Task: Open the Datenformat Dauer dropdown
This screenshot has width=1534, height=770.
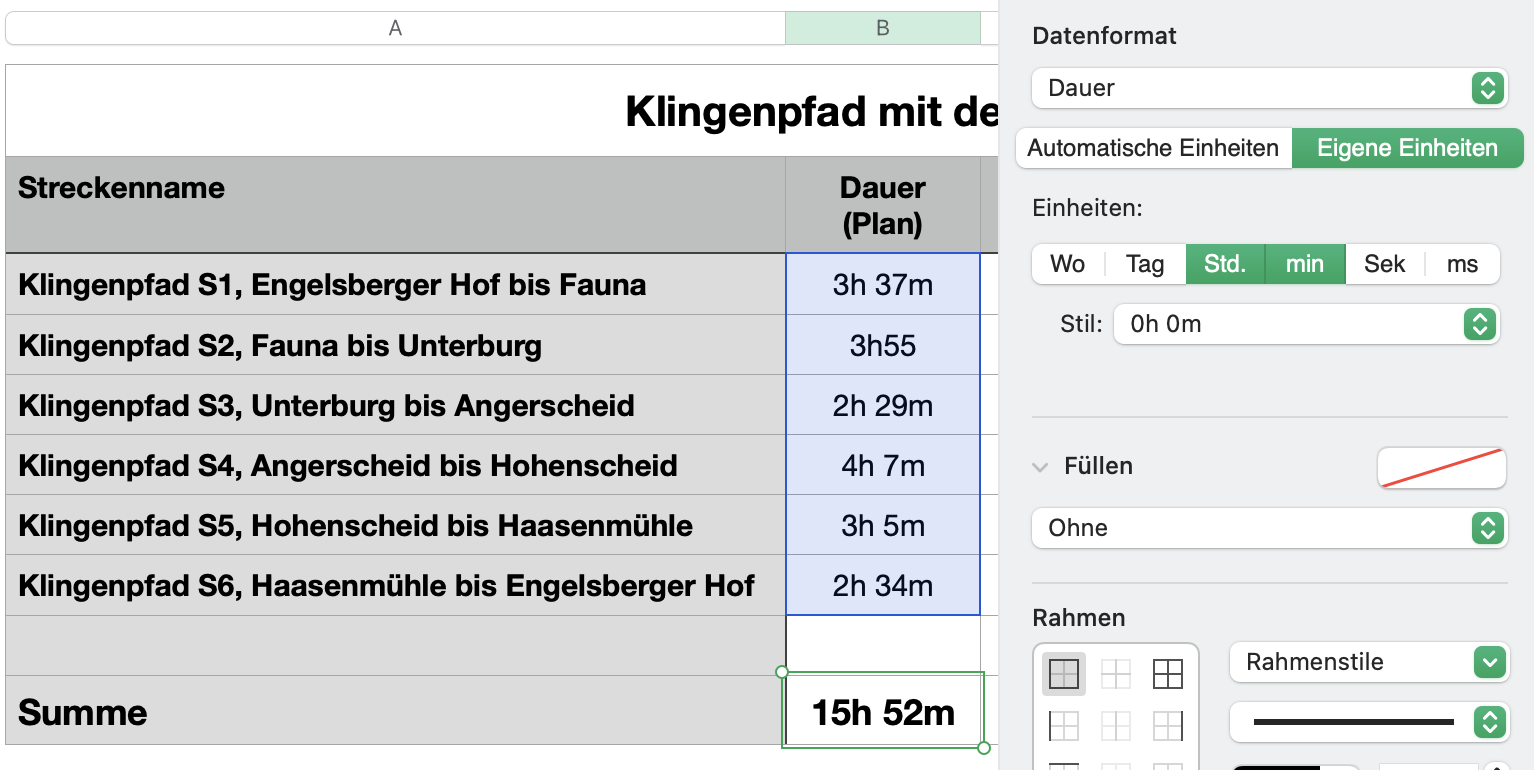Action: click(x=1268, y=88)
